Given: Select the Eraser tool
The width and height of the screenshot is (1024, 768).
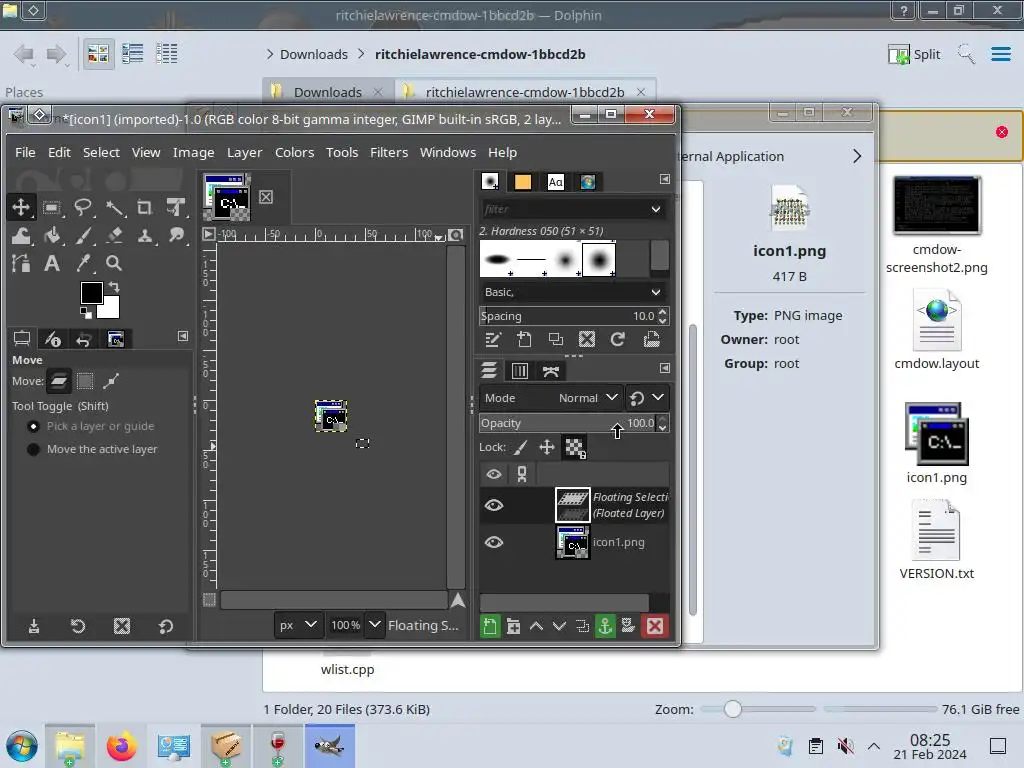Looking at the screenshot, I should (x=115, y=236).
